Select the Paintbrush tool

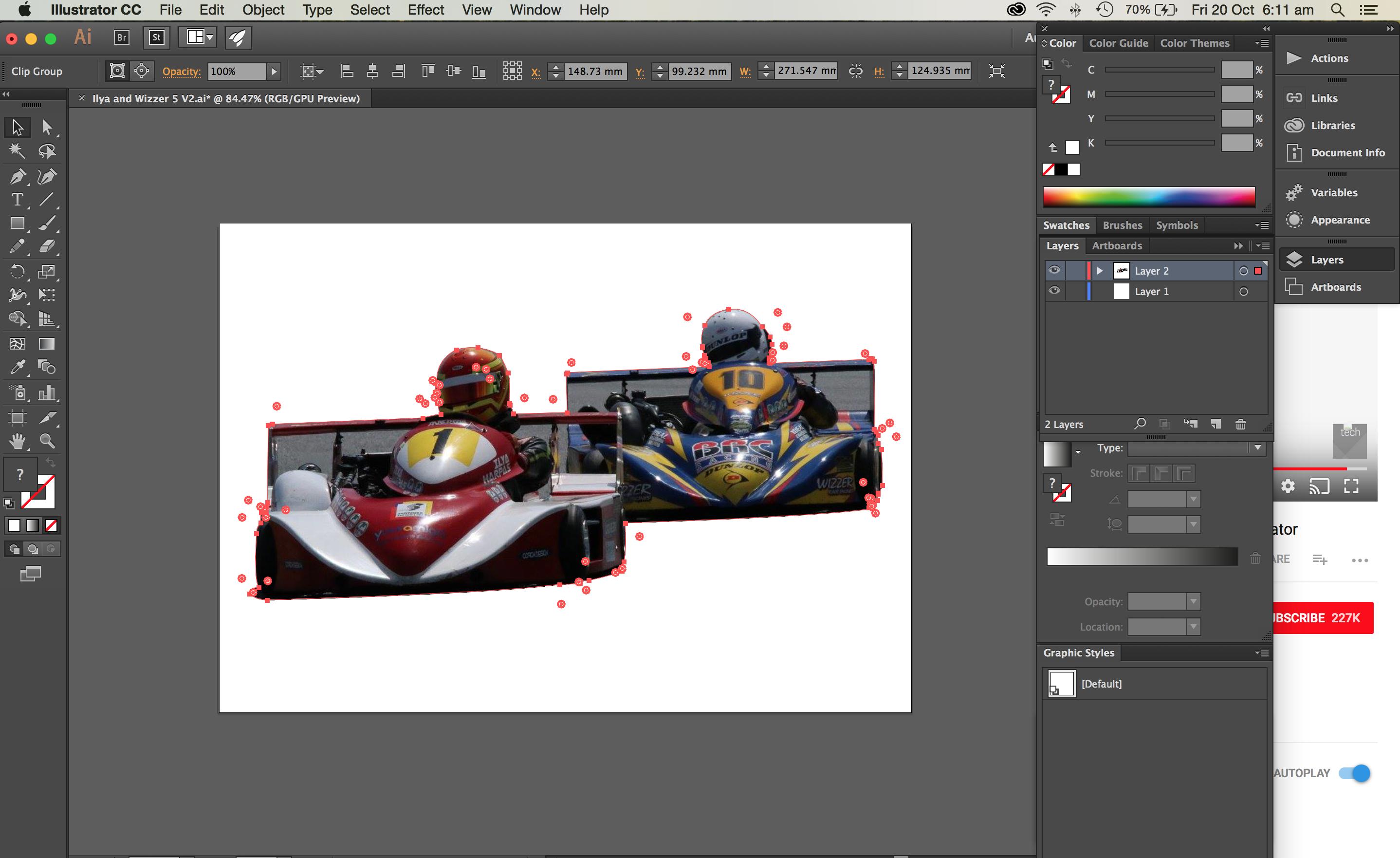47,224
